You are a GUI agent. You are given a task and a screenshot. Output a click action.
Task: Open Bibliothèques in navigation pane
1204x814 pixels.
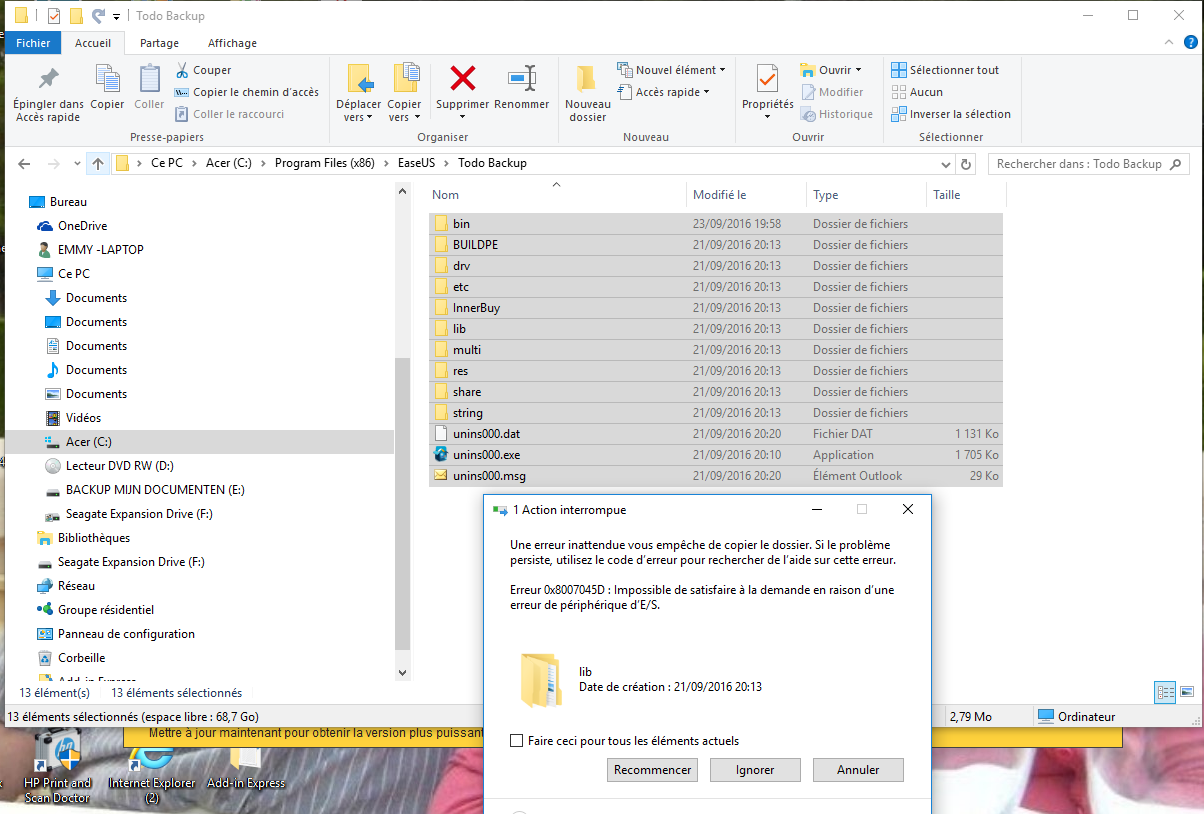pos(94,538)
